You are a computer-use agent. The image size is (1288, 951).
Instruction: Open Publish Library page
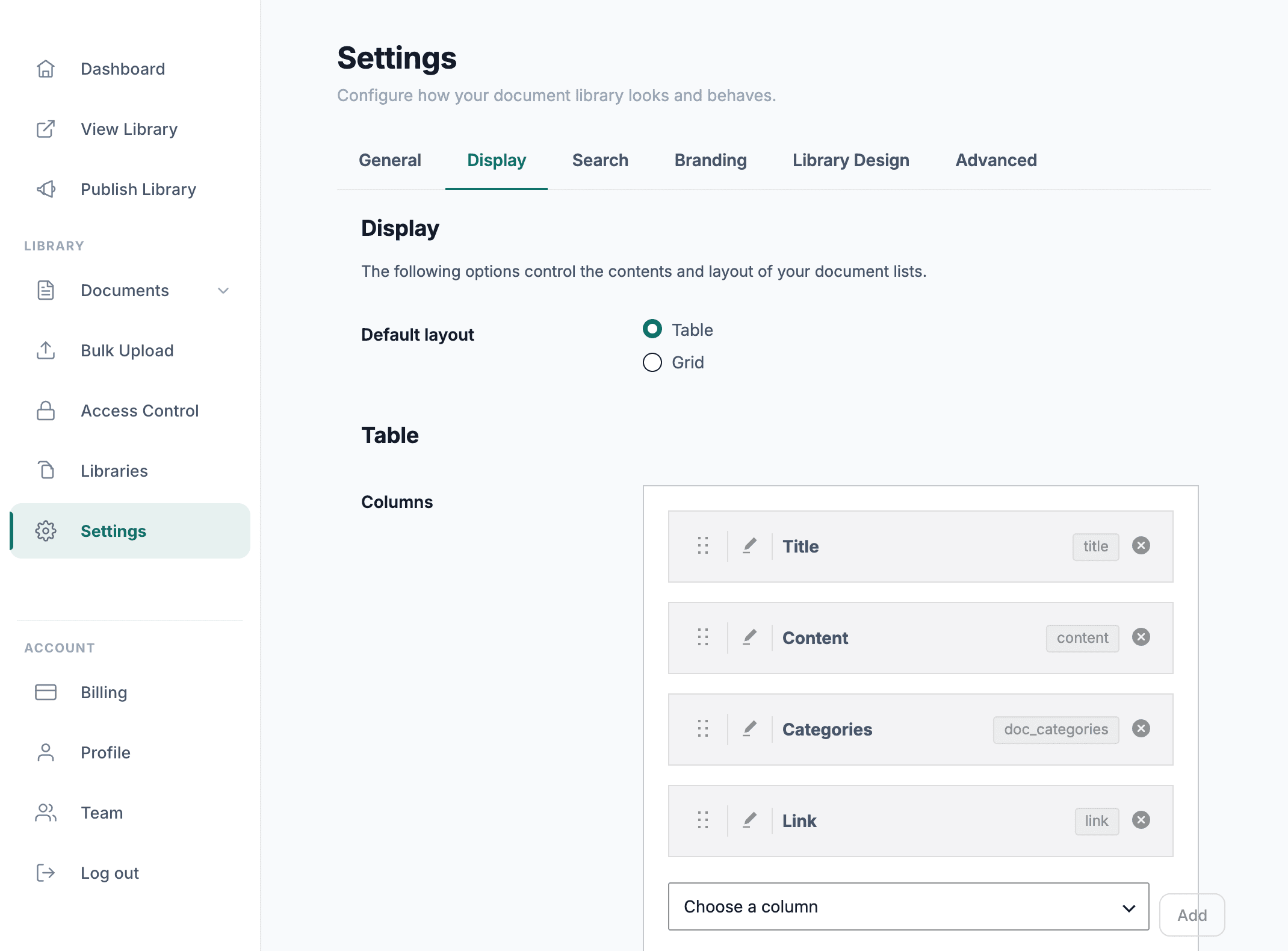[x=130, y=189]
